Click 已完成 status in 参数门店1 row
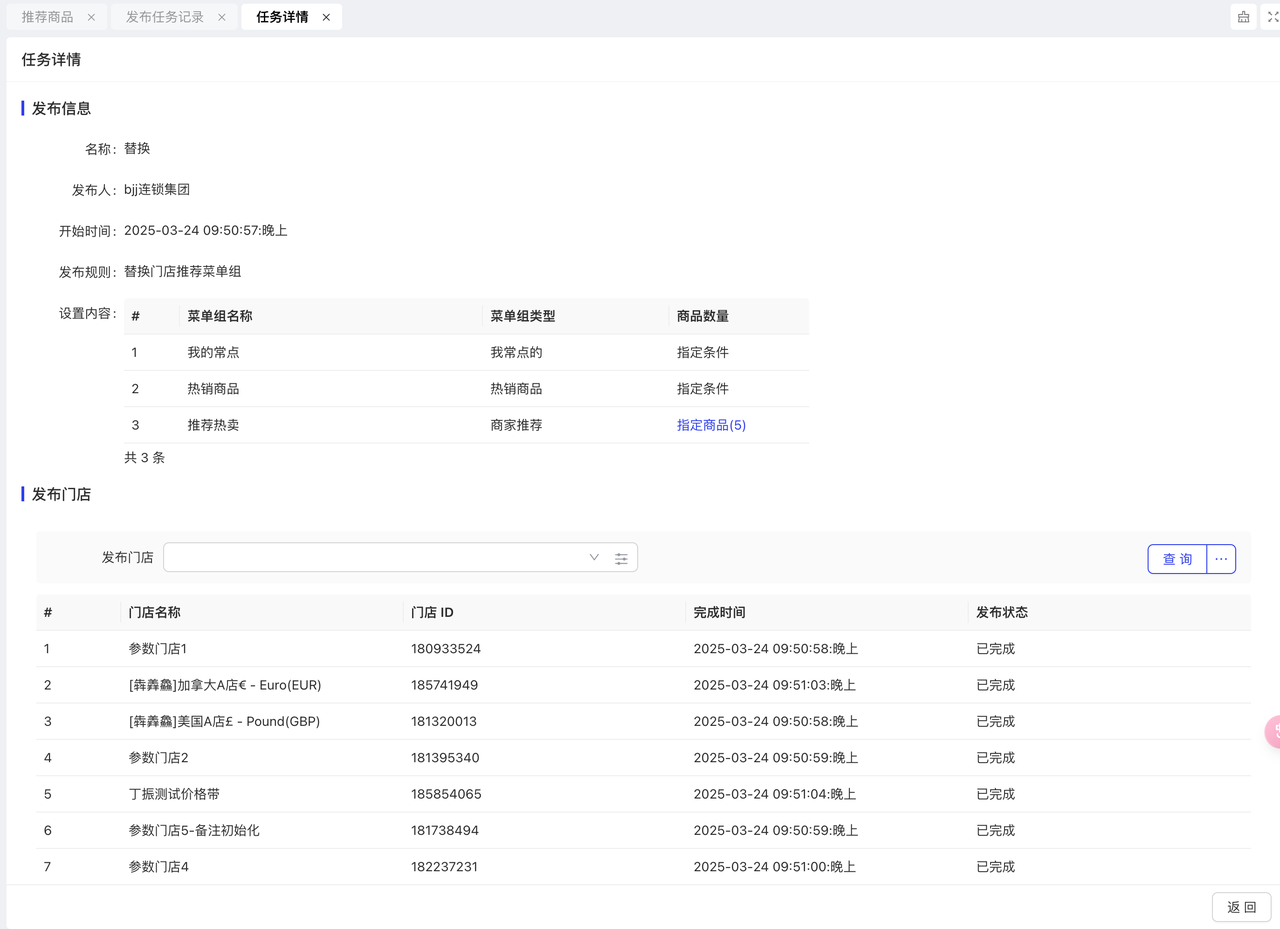This screenshot has width=1280, height=929. tap(996, 649)
